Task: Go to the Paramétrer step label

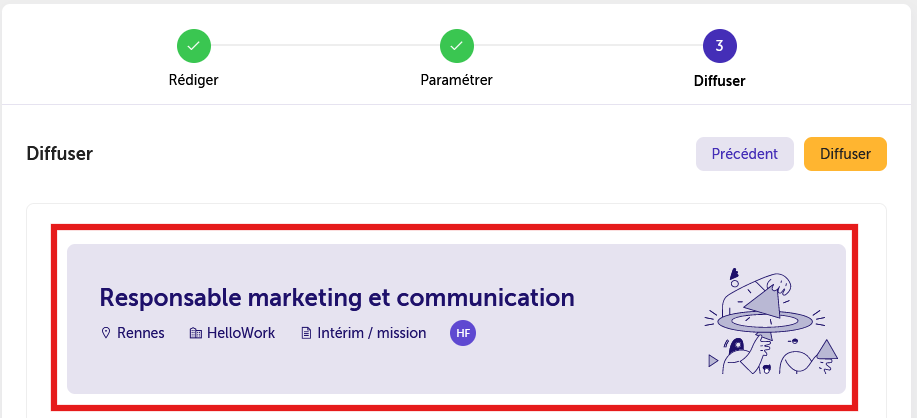Action: tap(457, 80)
